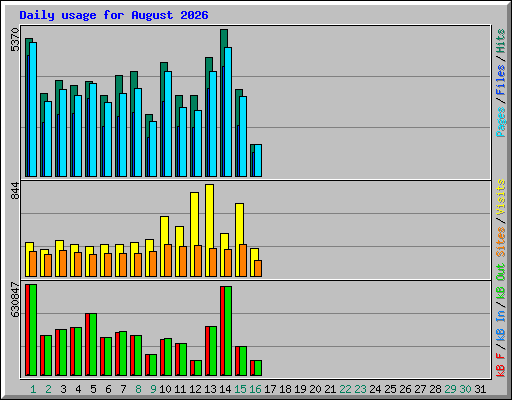Click the 844 visits axis value
Viewport: 512px width, 400px height.
tap(15, 191)
